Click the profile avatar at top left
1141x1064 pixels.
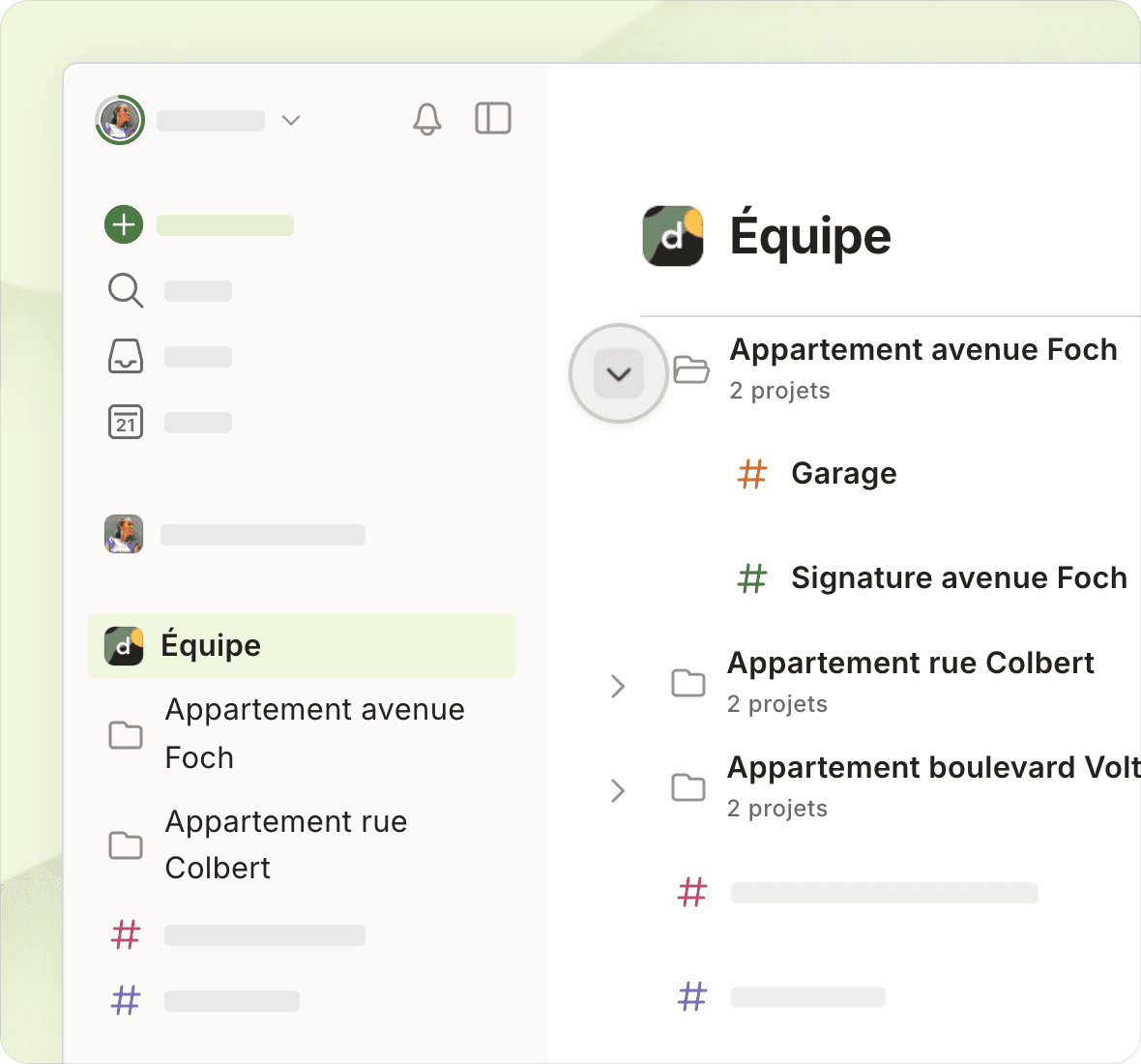120,120
